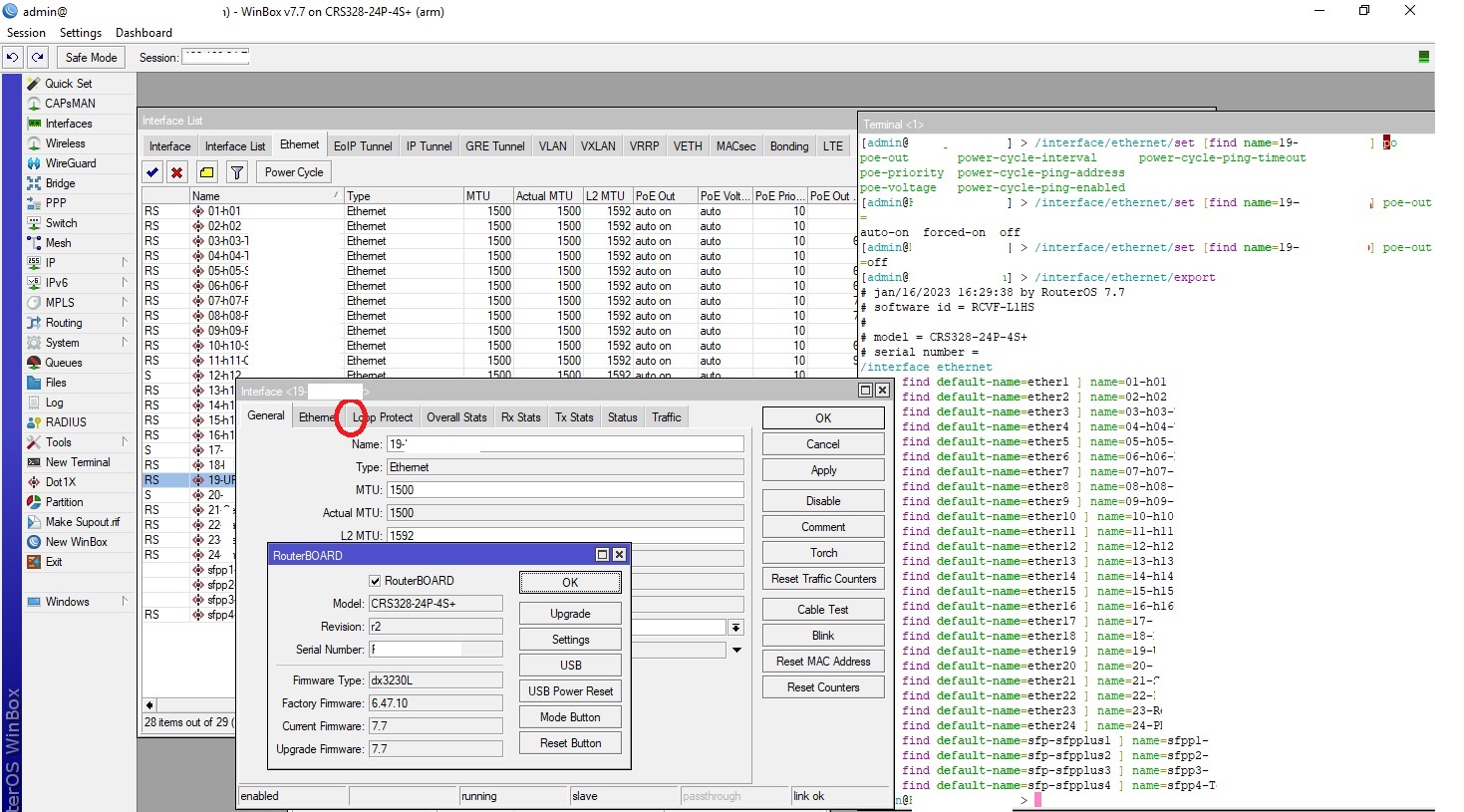Viewport: 1464px width, 812px height.
Task: Switch to the EoIP Tunnel tab
Action: [x=363, y=146]
